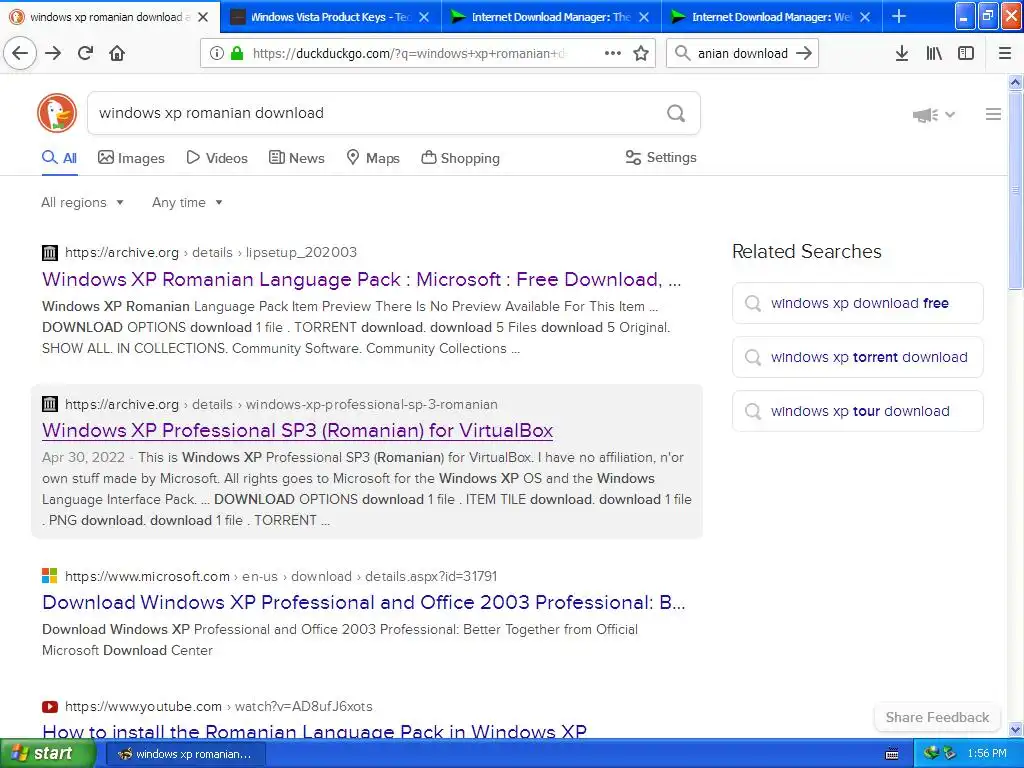This screenshot has width=1024, height=768.
Task: Submit search with DuckDuckGo magnifier icon
Action: tap(676, 114)
